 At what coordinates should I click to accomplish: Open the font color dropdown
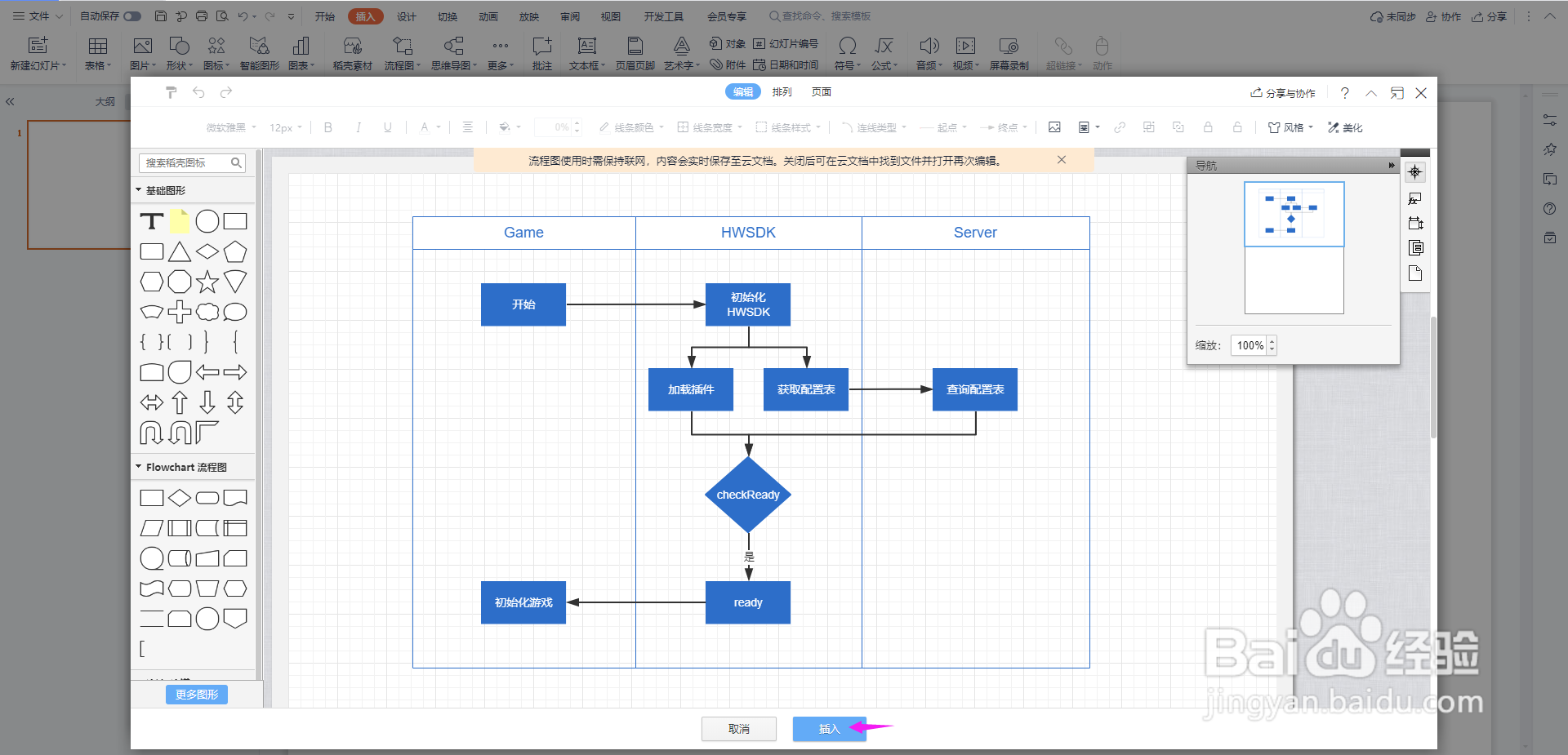pos(430,127)
